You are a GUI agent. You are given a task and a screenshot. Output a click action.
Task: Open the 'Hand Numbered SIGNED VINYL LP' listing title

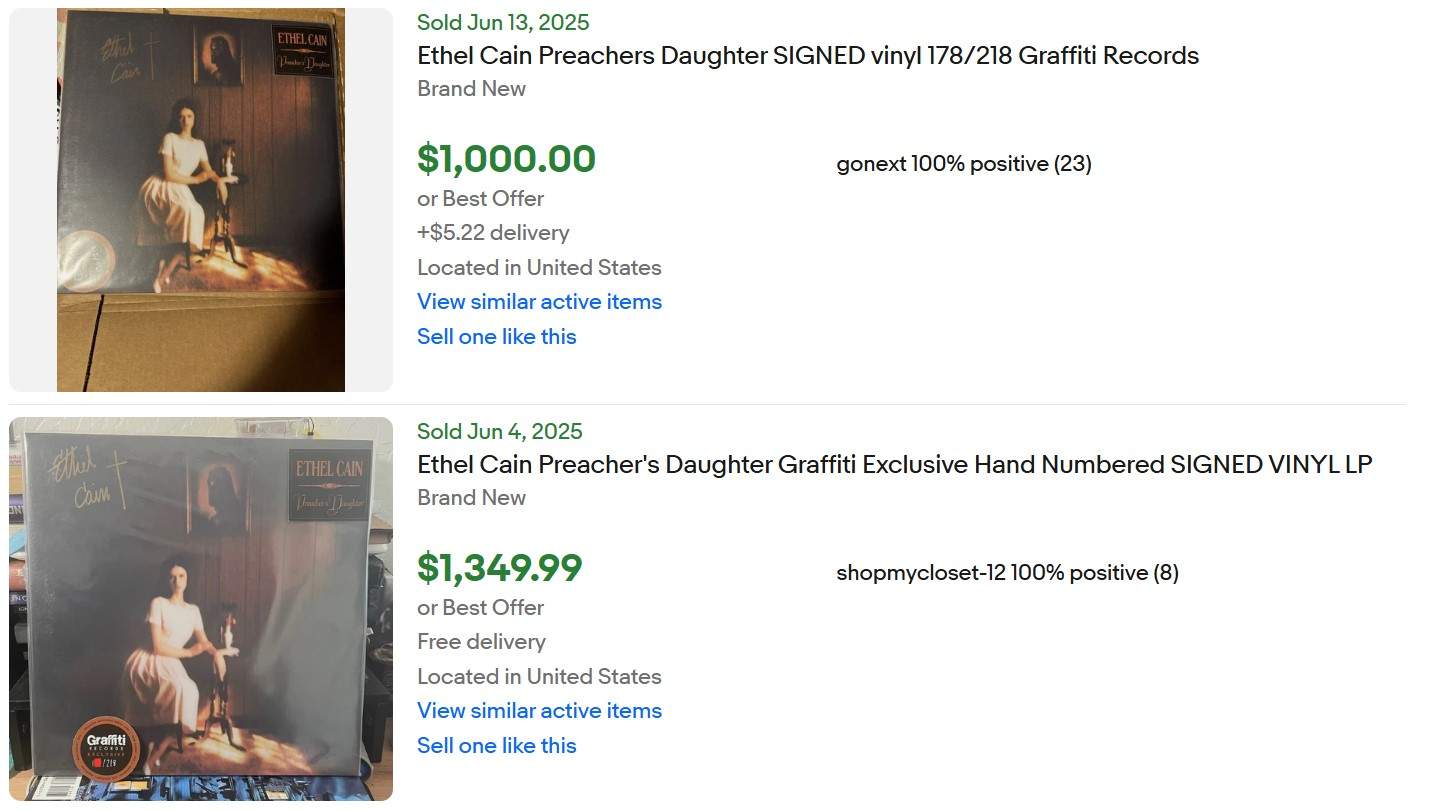click(894, 465)
